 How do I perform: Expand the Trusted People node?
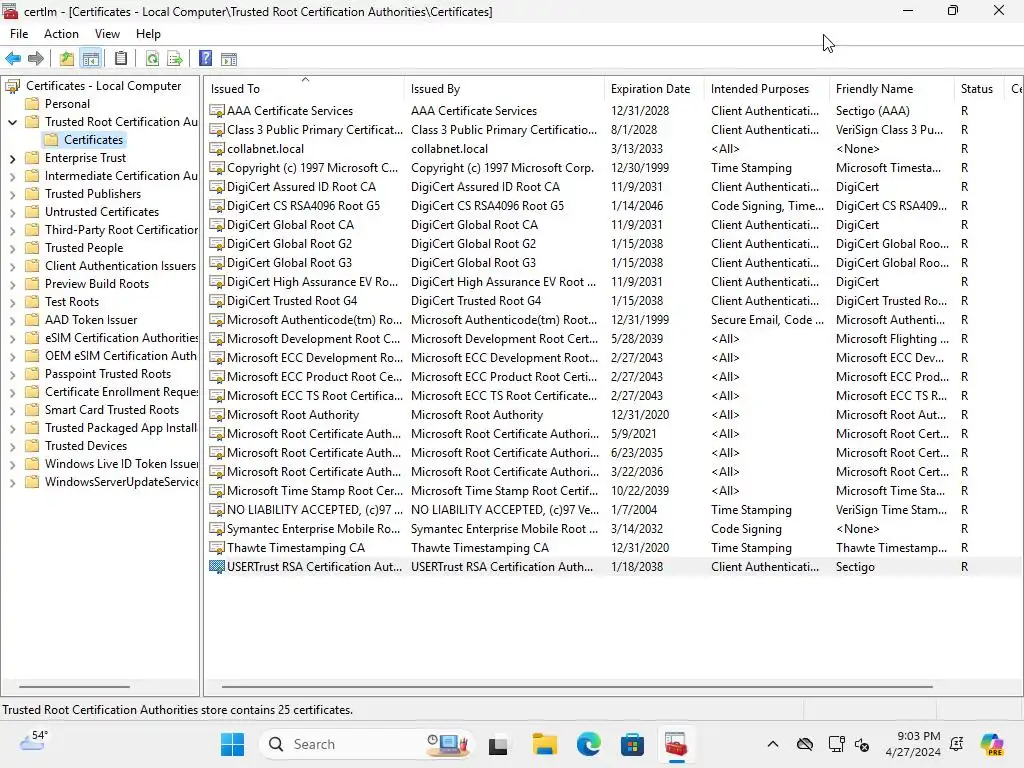[12, 248]
